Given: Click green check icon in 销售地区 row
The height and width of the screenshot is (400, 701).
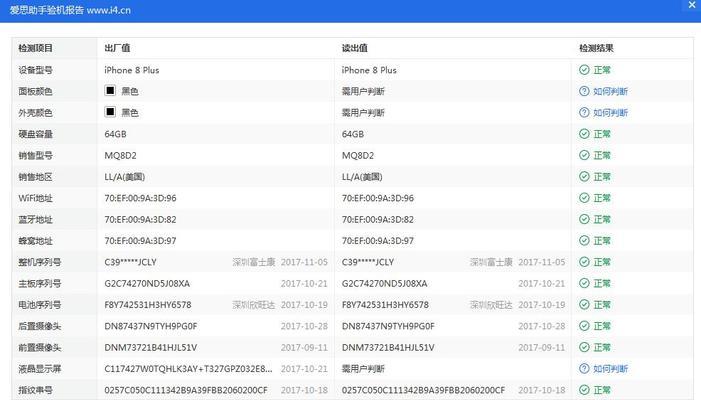Looking at the screenshot, I should click(584, 177).
